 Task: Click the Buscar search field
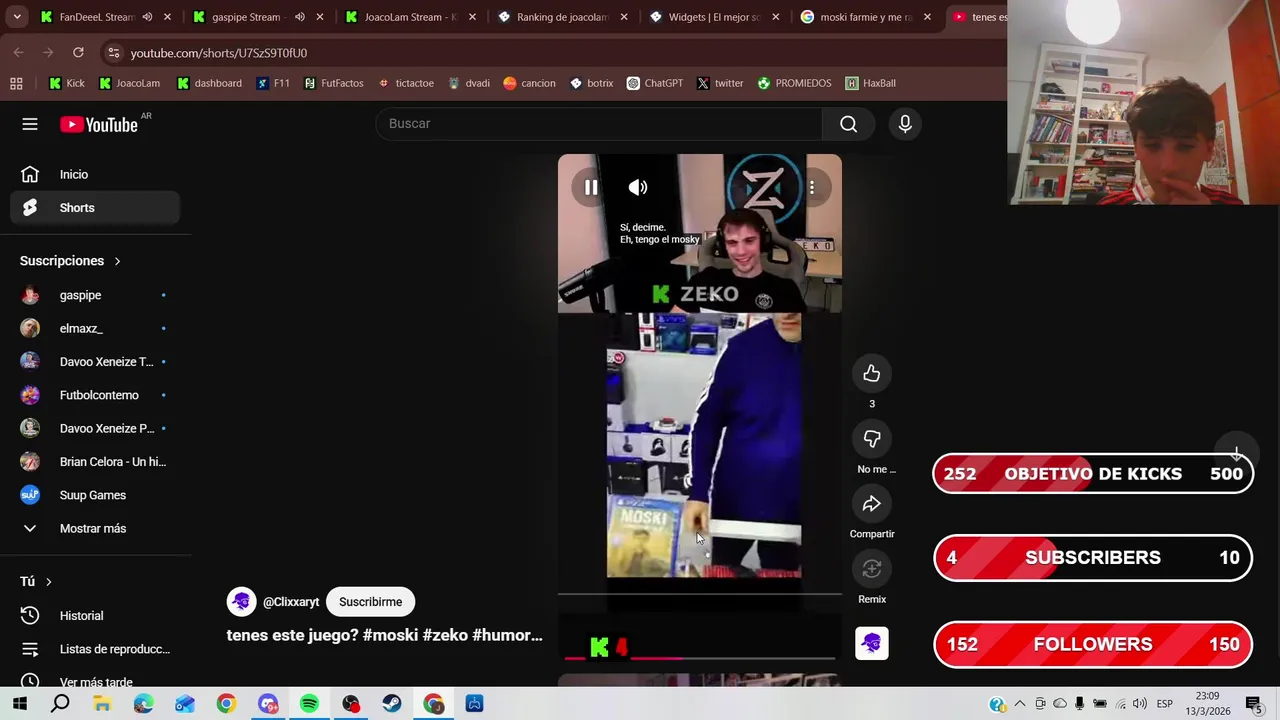coord(598,123)
